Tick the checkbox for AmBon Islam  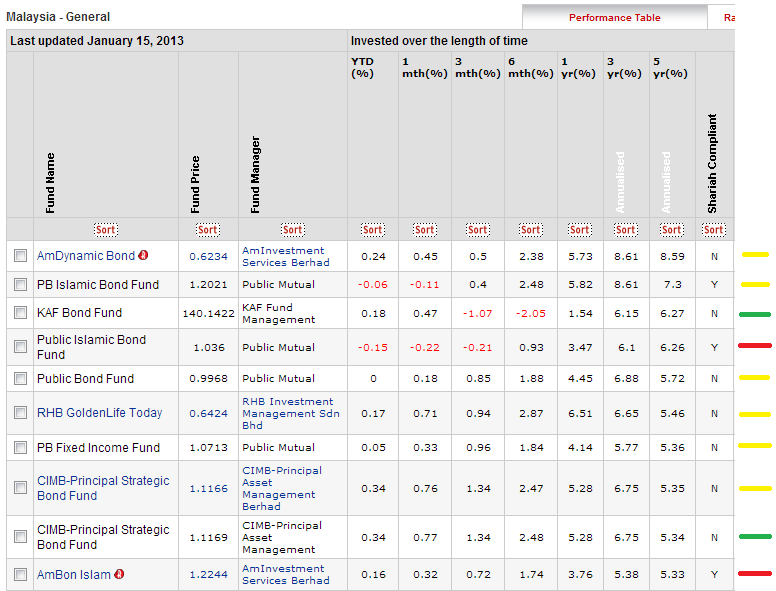[x=20, y=574]
